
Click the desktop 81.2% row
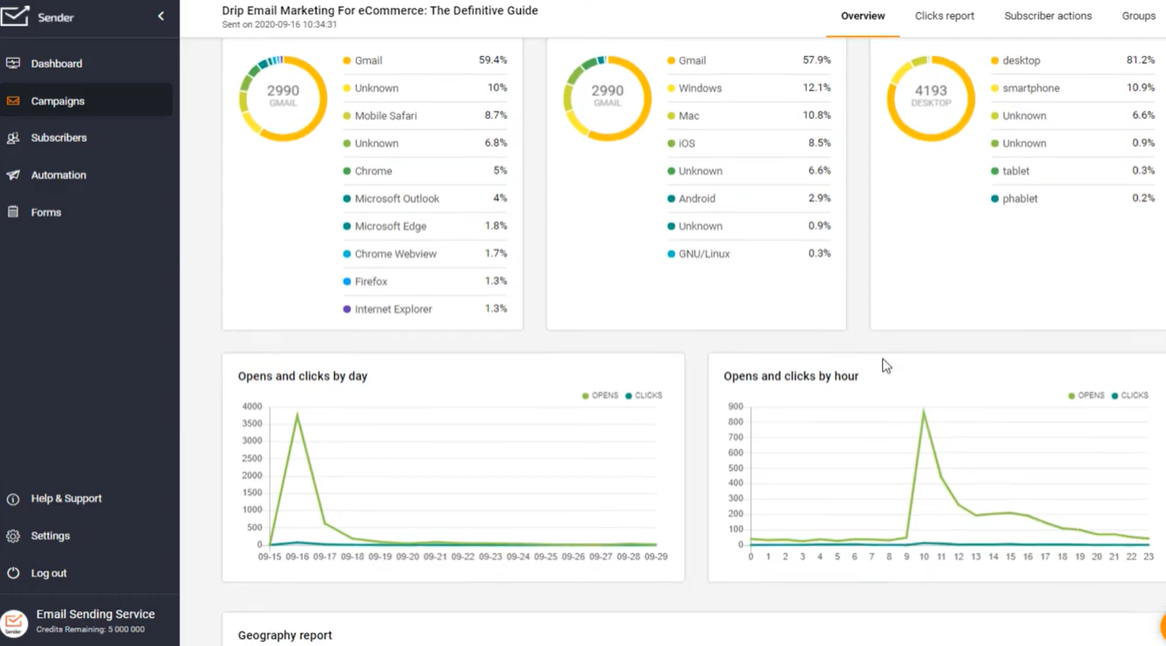(x=1073, y=60)
